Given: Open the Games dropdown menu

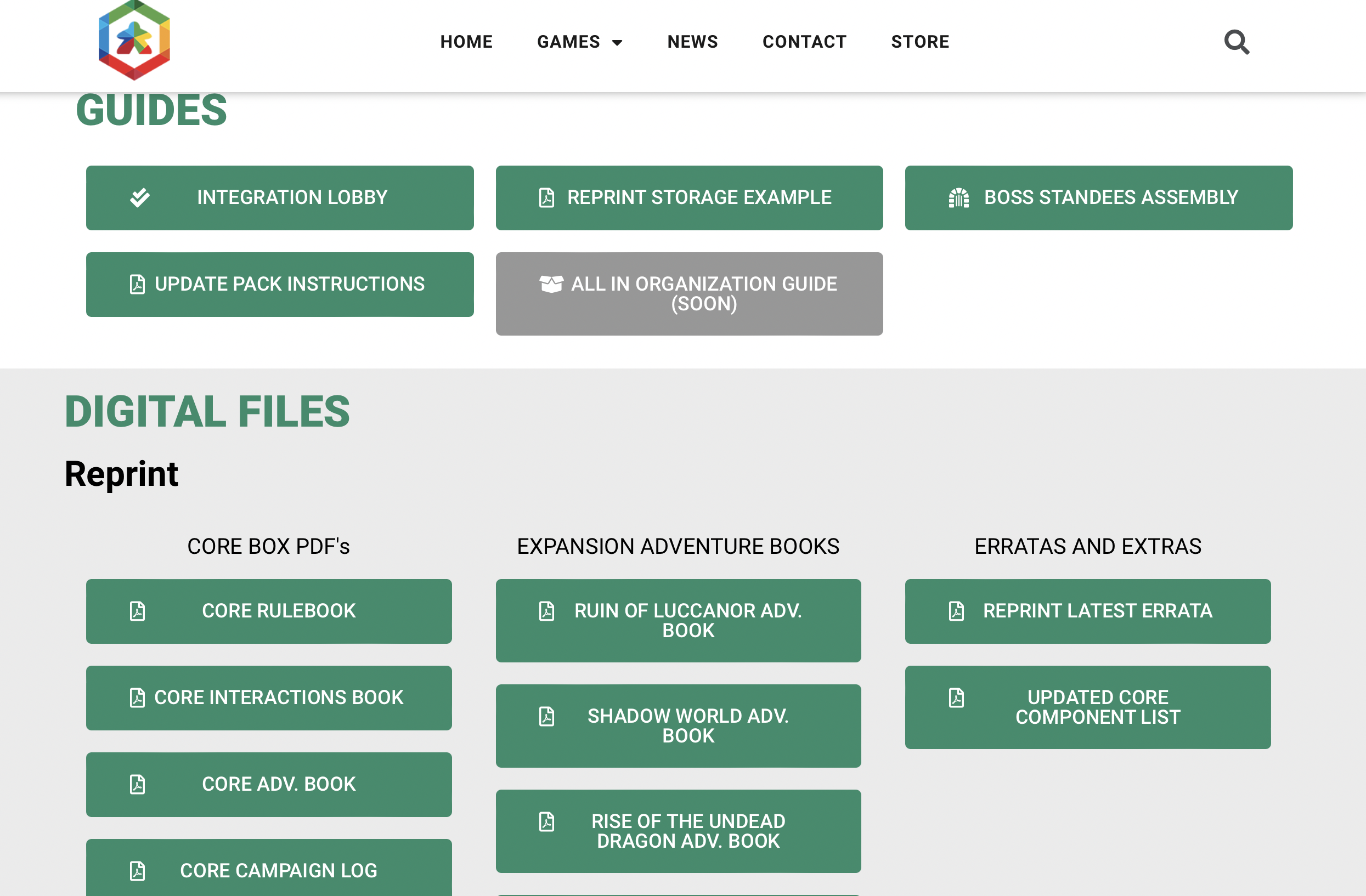Looking at the screenshot, I should [581, 42].
